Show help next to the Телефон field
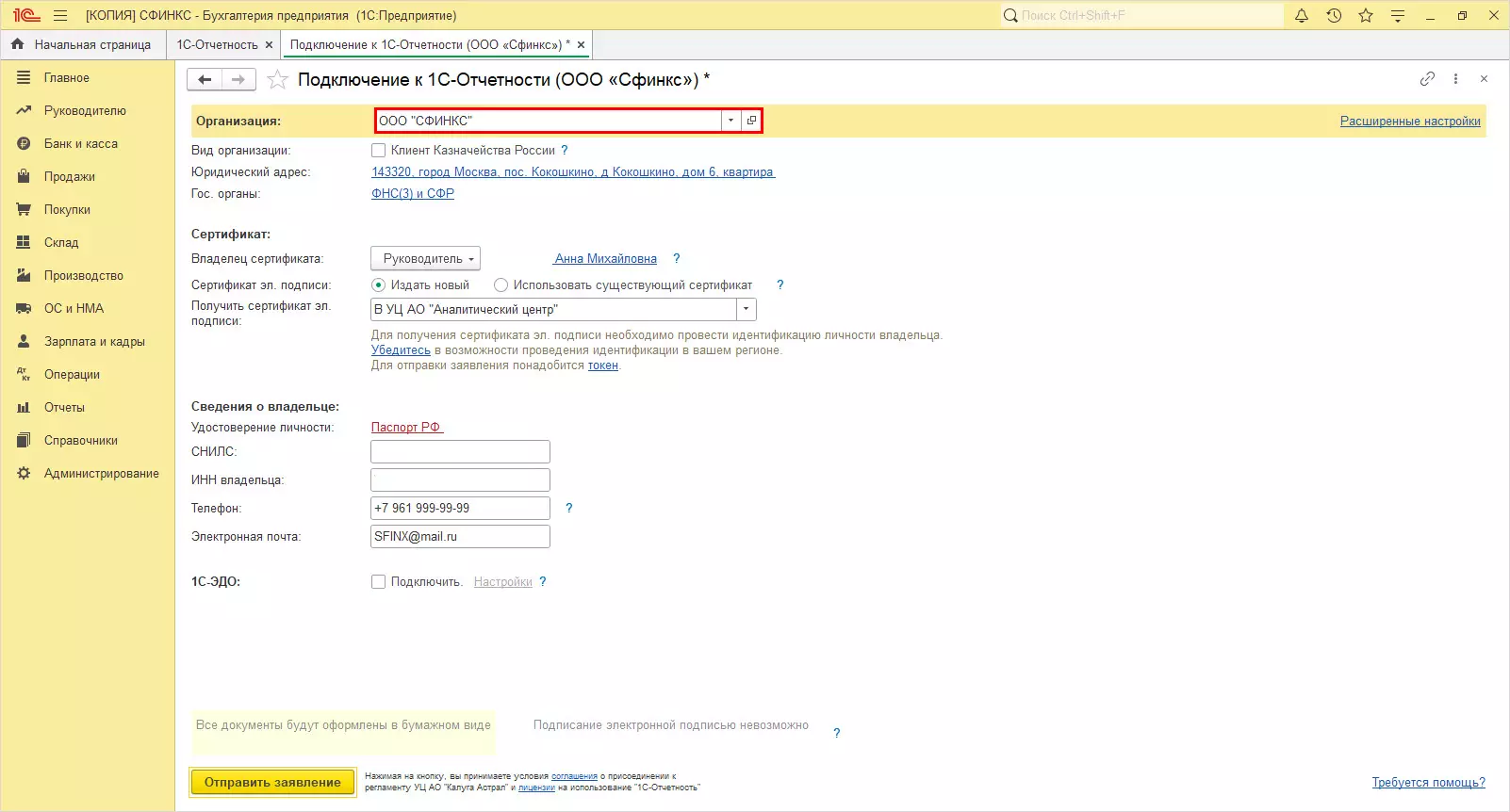 pyautogui.click(x=568, y=508)
